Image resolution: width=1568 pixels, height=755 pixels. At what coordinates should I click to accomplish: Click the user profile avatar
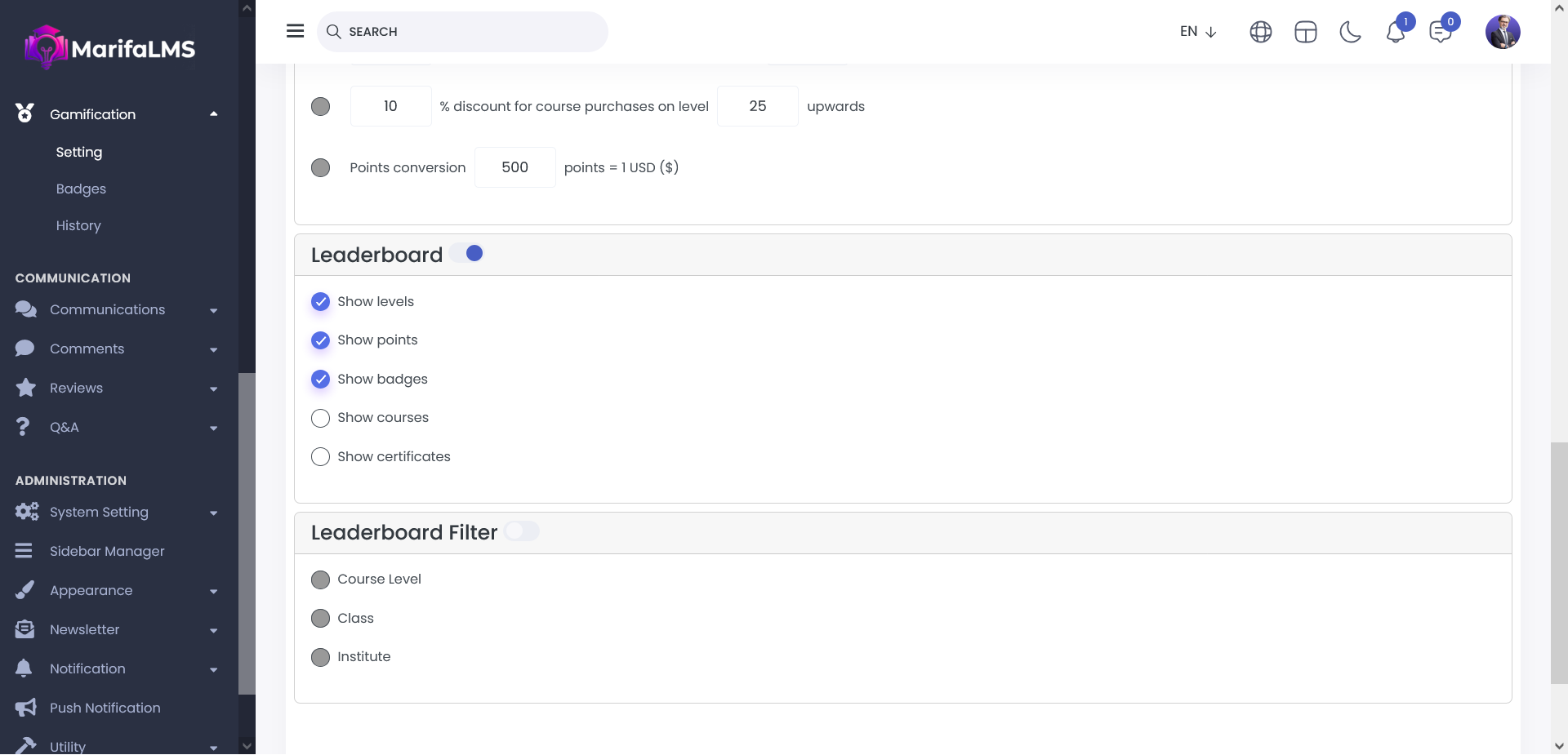(x=1502, y=32)
